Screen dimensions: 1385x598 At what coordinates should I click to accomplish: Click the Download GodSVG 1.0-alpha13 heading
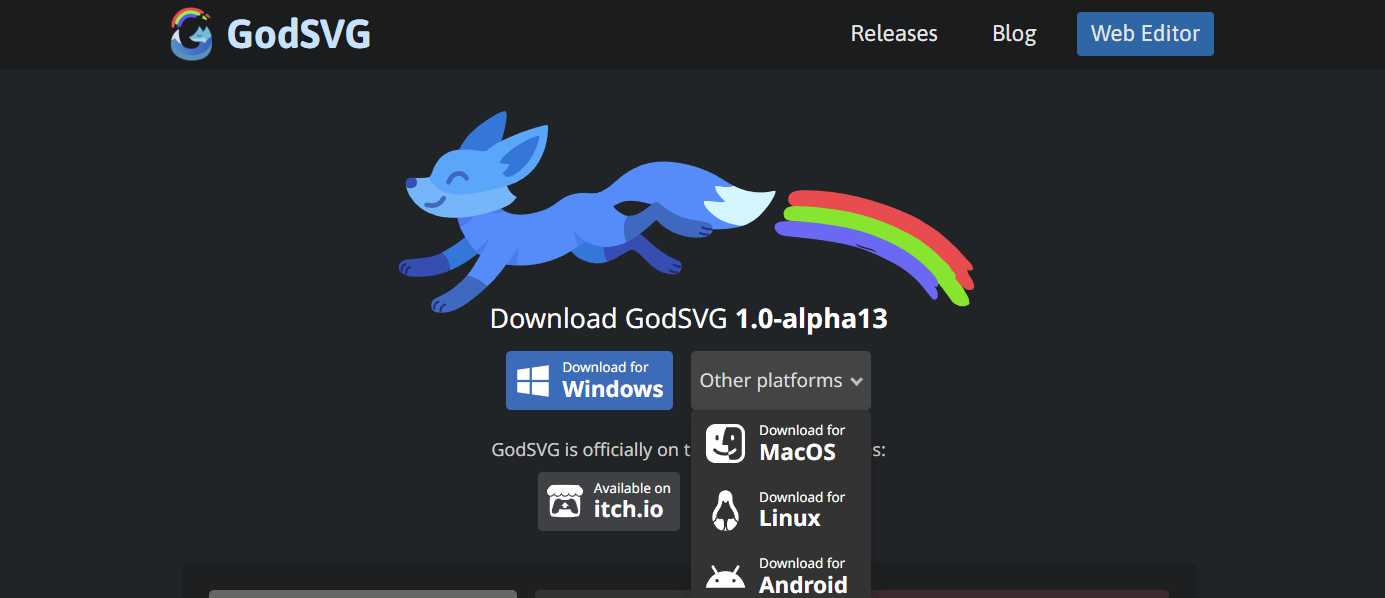click(688, 319)
